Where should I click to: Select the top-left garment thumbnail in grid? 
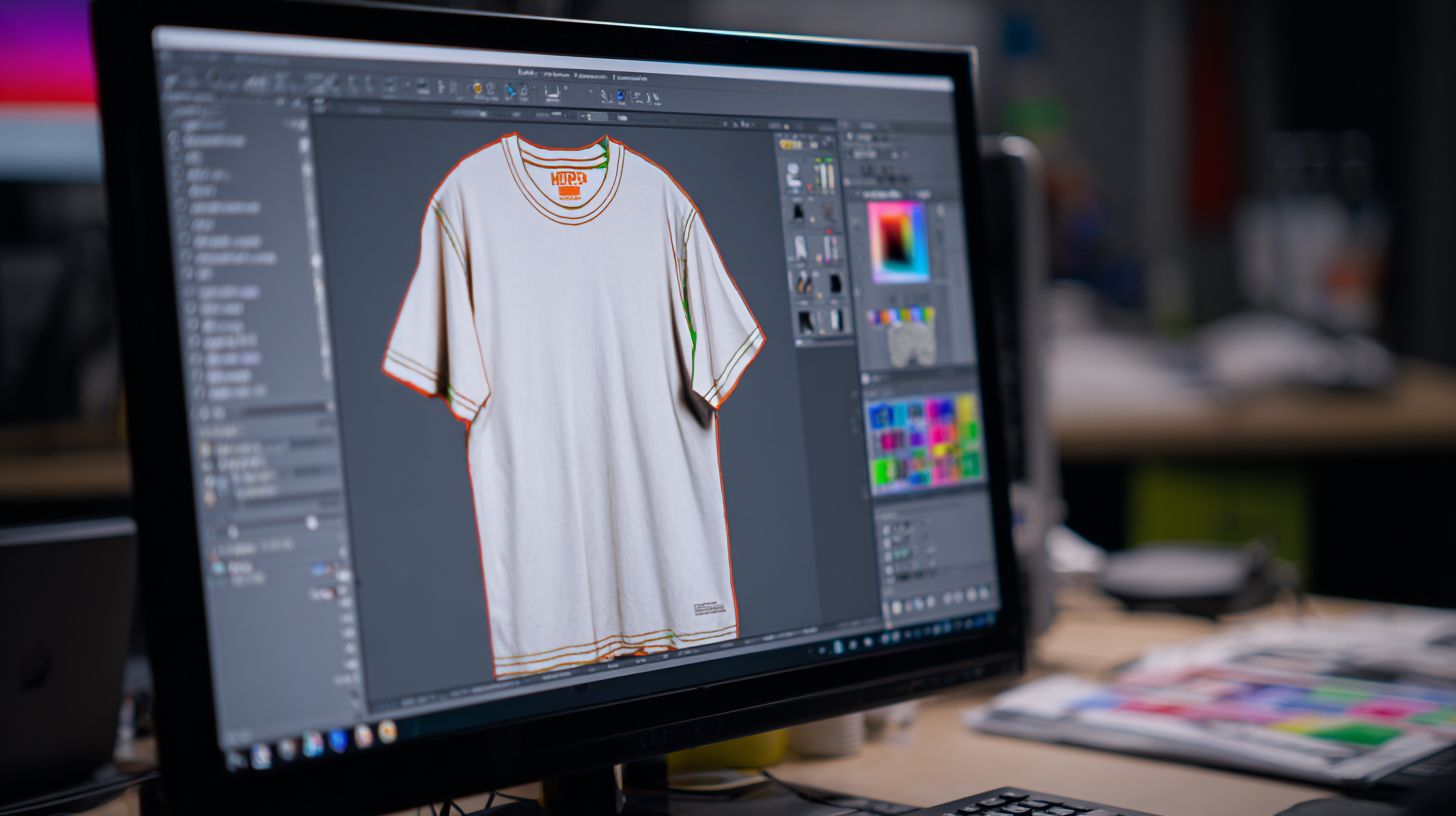coord(794,177)
